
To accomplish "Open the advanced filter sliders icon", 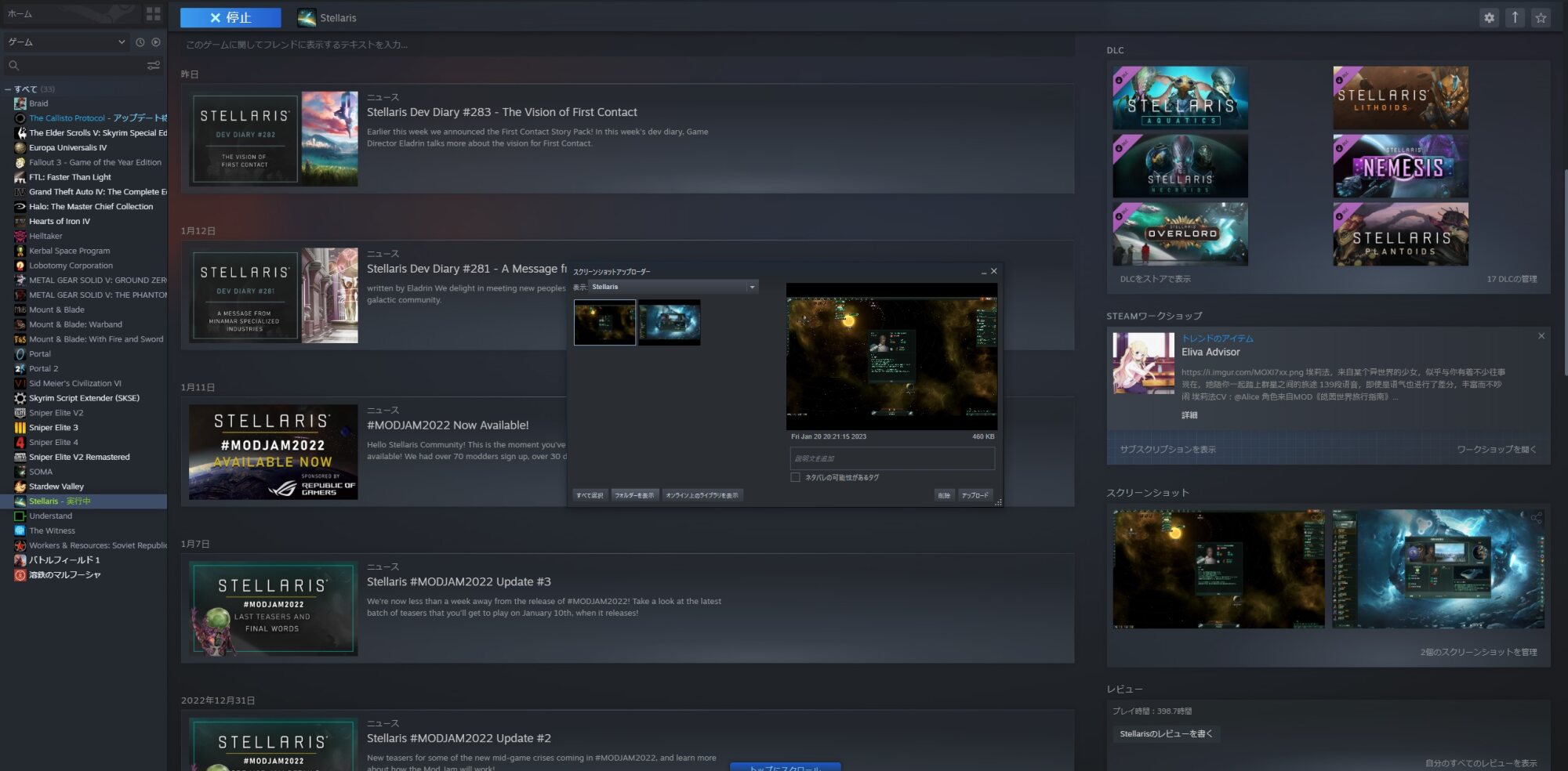I will click(154, 66).
